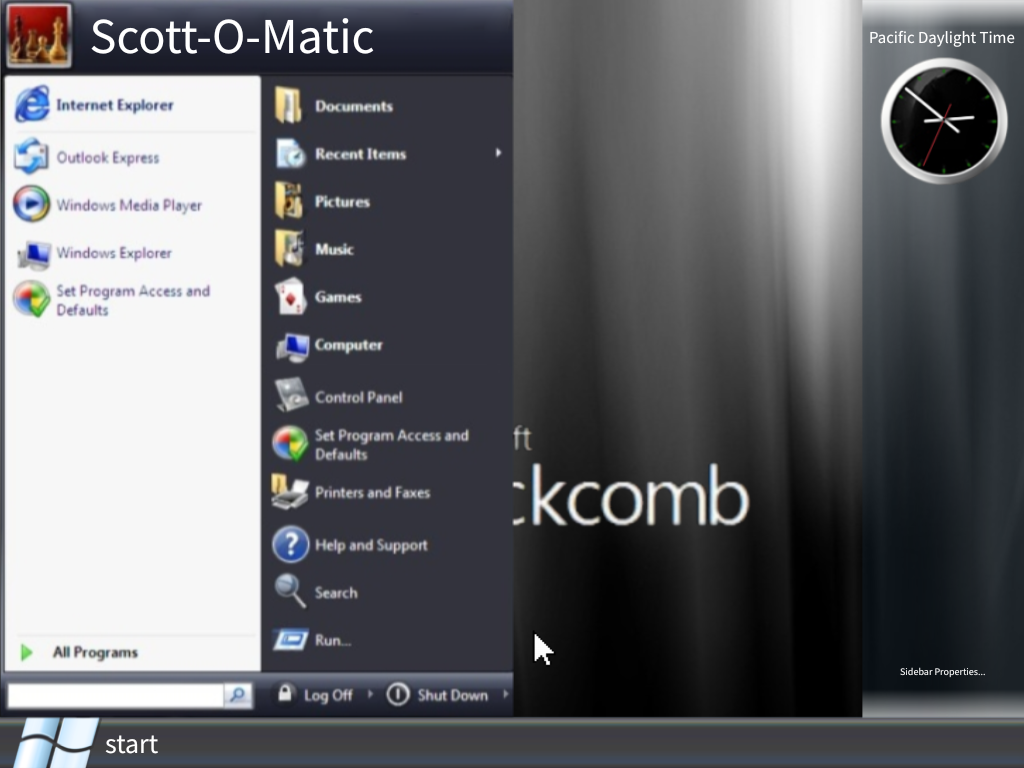1024x768 pixels.
Task: Launch Internet Explorer from the start menu
Action: pos(114,104)
